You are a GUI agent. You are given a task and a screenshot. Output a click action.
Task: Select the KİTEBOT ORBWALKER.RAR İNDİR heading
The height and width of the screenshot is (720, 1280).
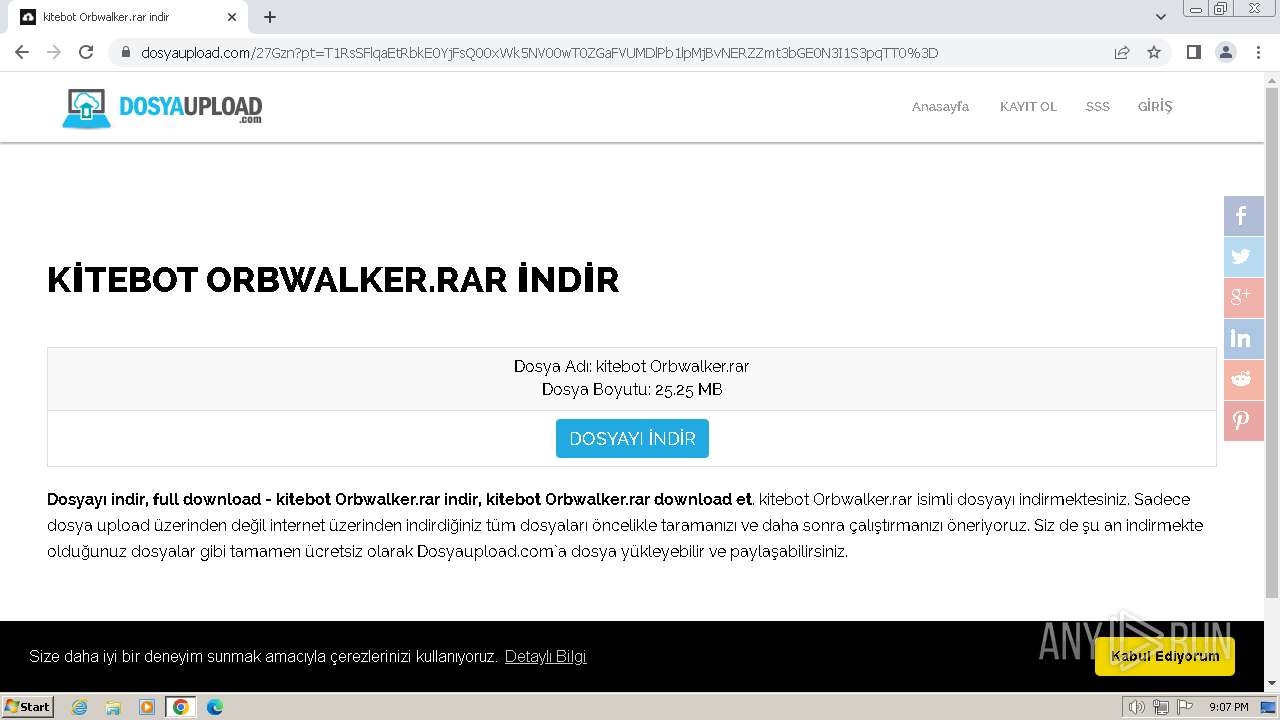(x=333, y=279)
